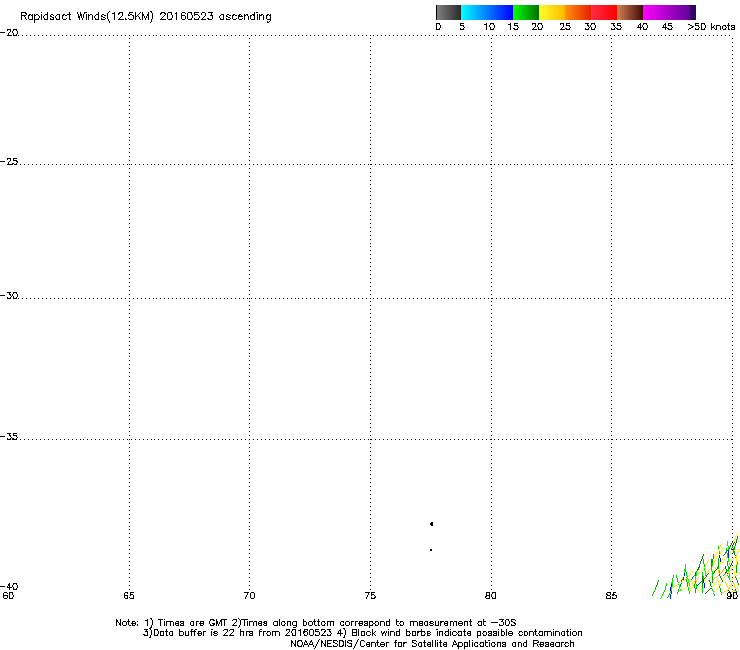
Task: Click the wind barb cluster at bottom-right
Action: 696,569
